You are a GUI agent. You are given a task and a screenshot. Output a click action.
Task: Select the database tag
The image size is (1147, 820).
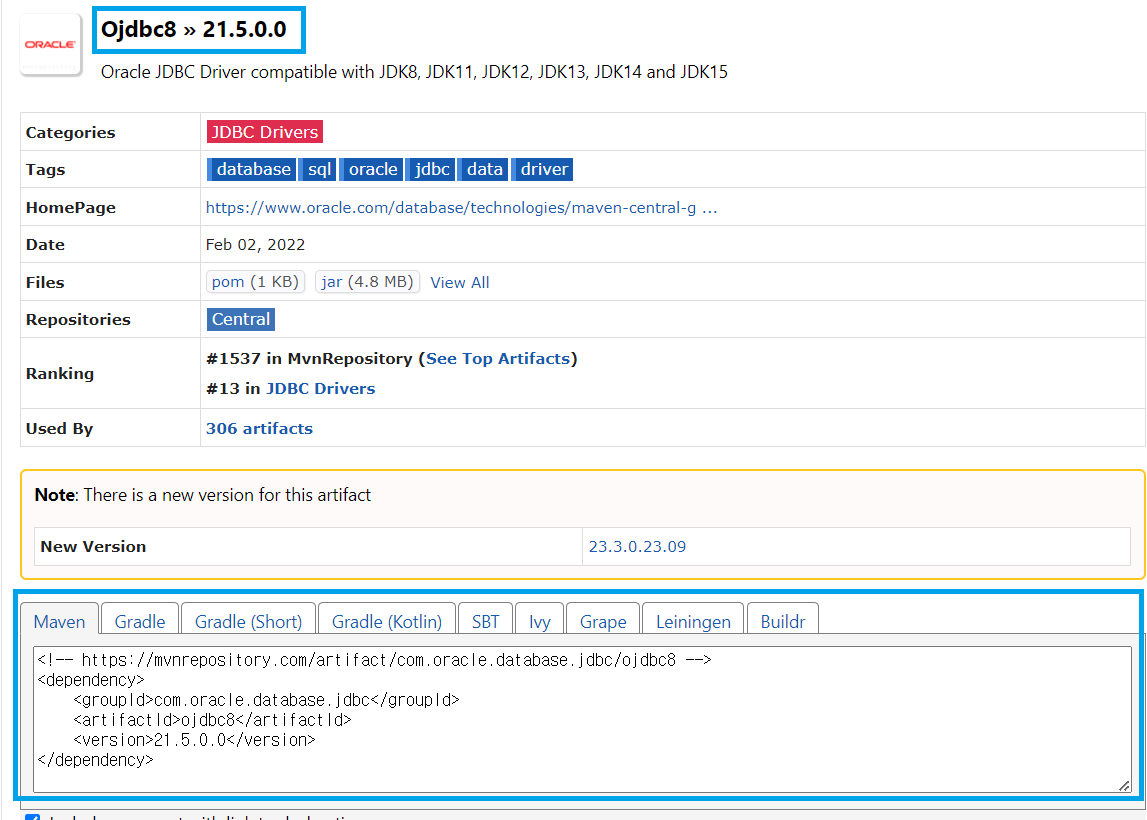[x=252, y=169]
